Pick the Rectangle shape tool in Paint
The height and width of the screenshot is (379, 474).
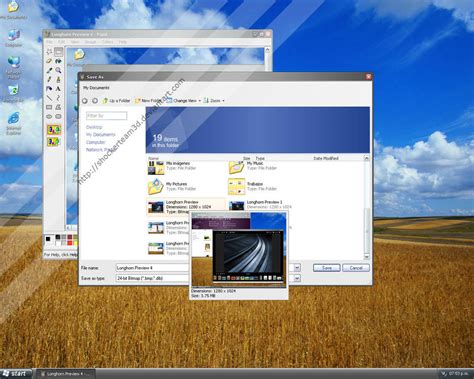click(x=49, y=107)
